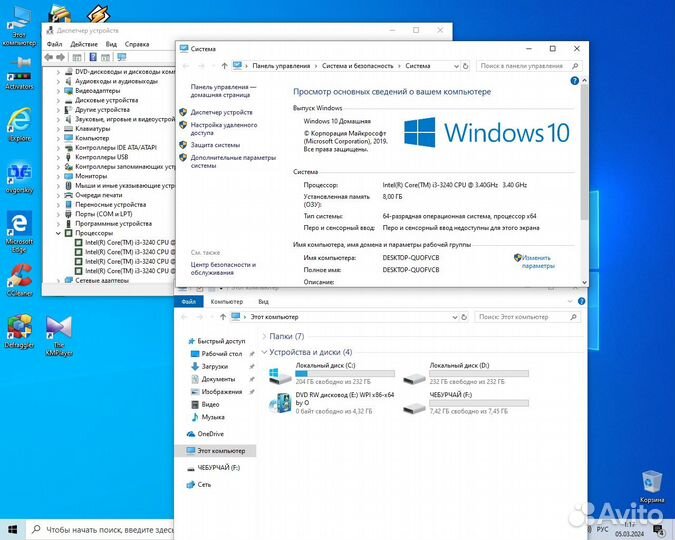Click РУС language indicator in taskbar

click(603, 529)
